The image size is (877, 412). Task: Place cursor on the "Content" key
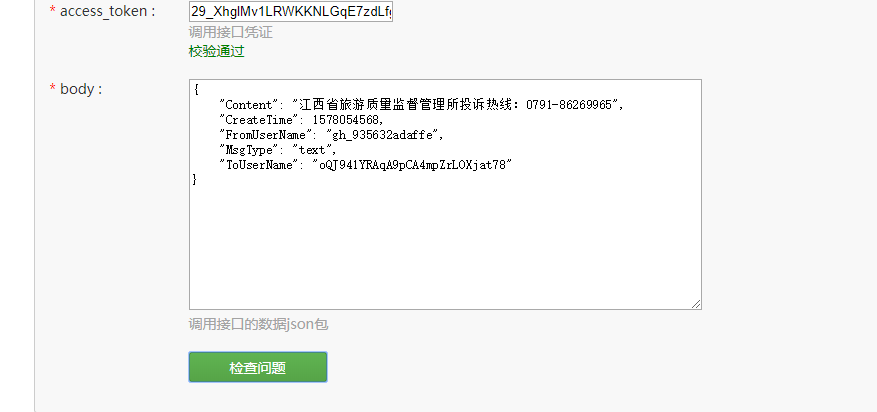tap(249, 105)
